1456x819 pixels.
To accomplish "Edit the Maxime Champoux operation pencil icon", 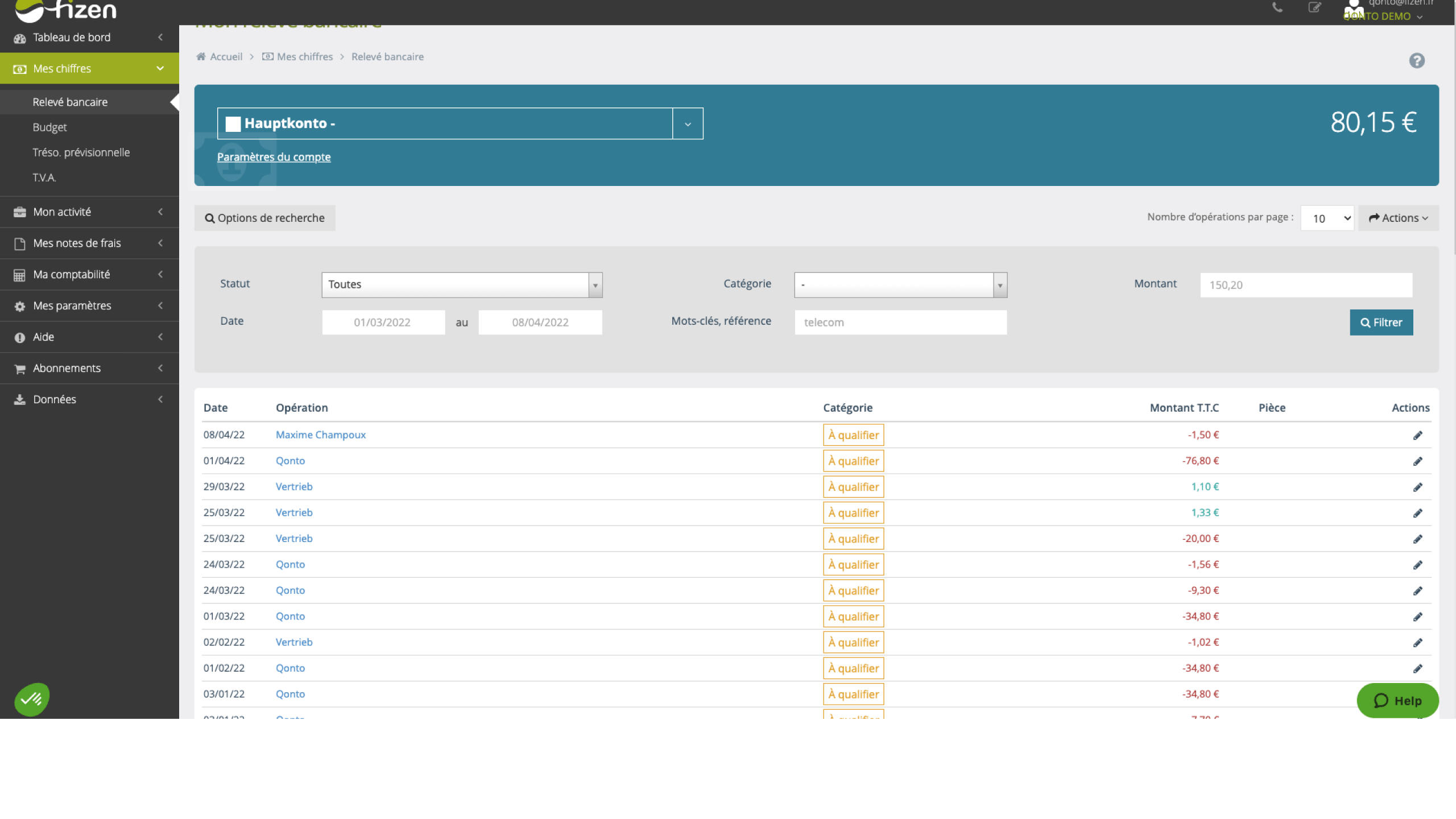I will tap(1417, 435).
